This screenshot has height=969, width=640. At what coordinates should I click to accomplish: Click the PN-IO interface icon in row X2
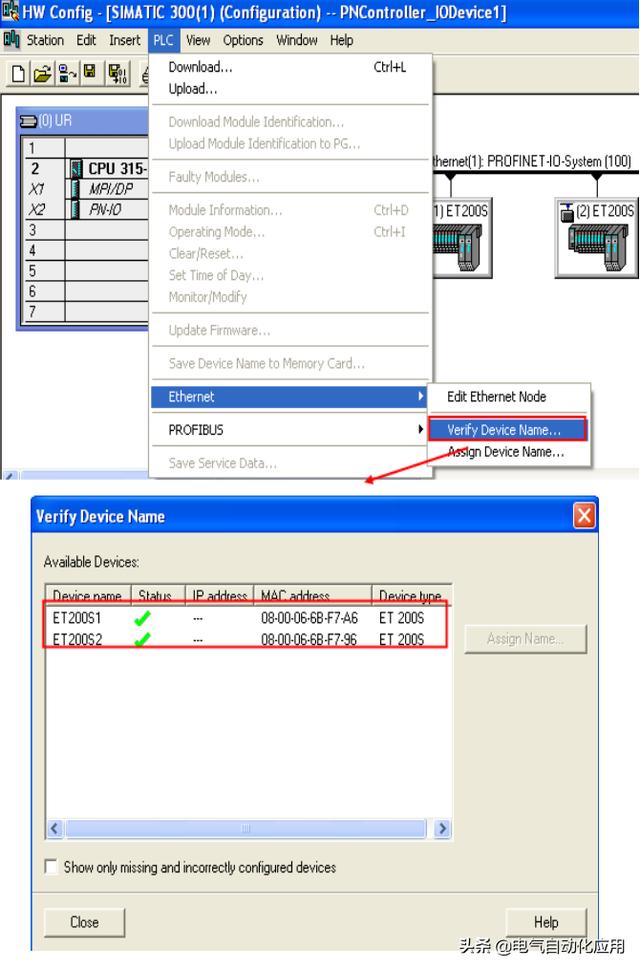pos(75,209)
